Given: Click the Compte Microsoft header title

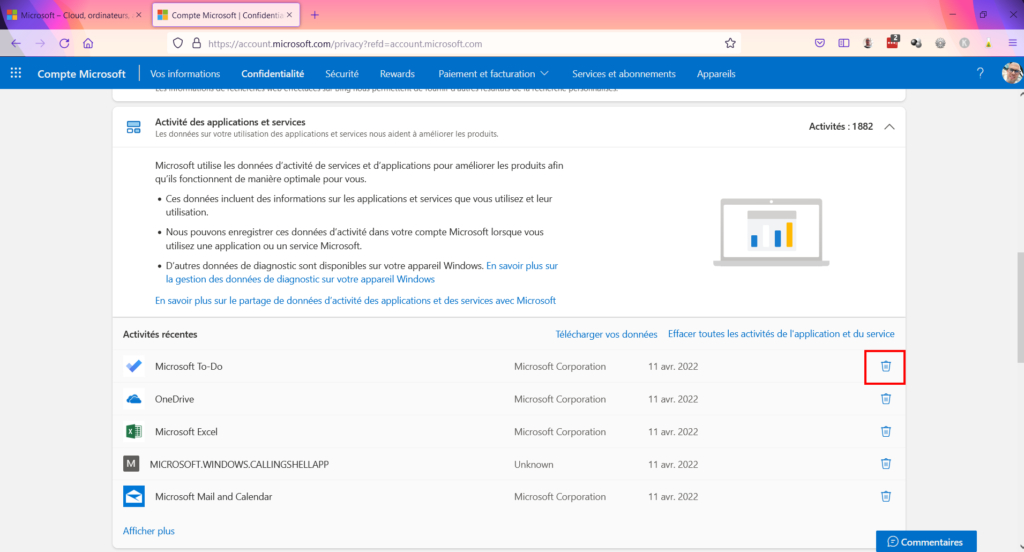Looking at the screenshot, I should coord(81,74).
